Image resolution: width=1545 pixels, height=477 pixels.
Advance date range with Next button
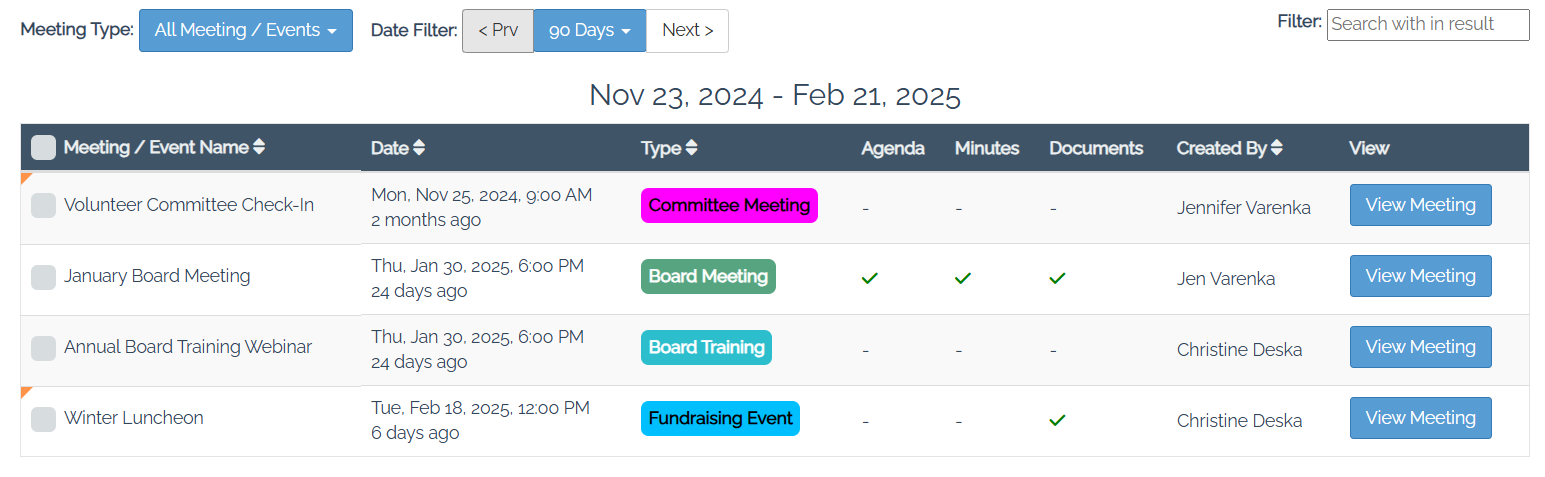point(688,30)
